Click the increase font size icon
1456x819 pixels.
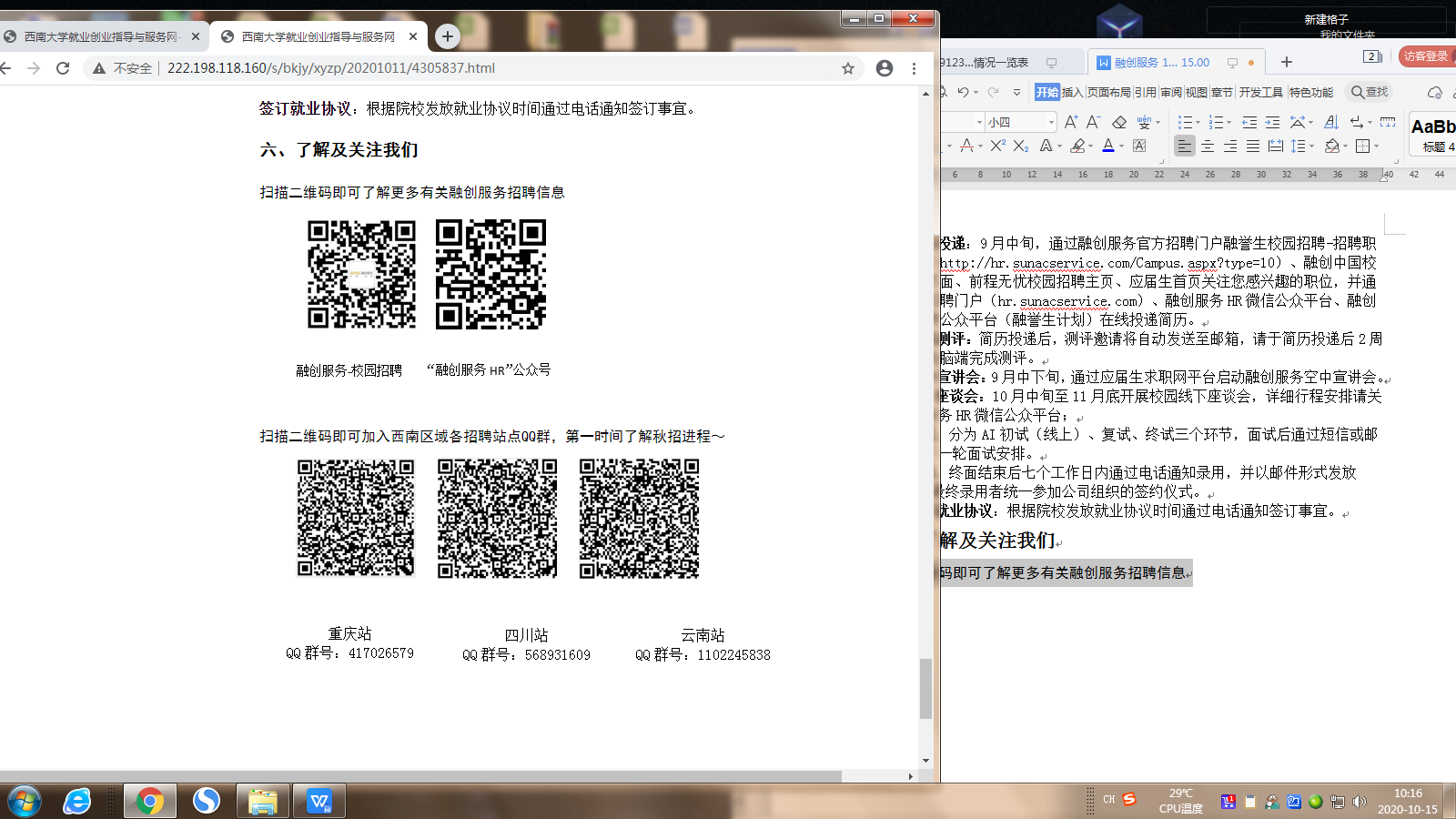pos(1071,122)
